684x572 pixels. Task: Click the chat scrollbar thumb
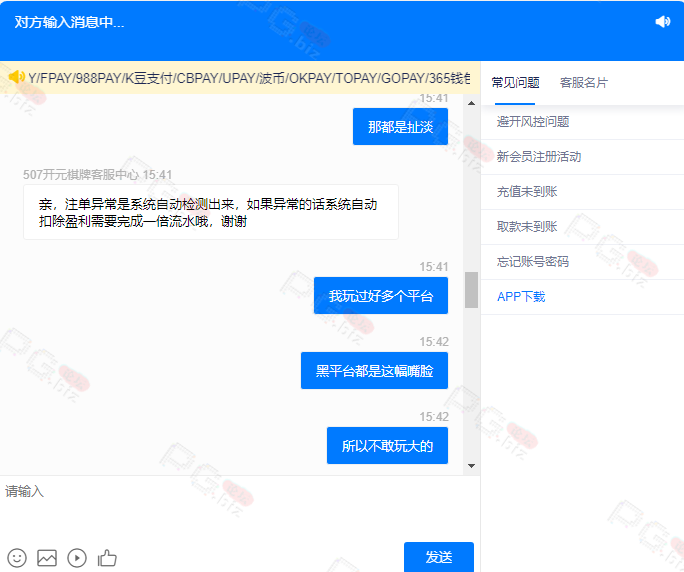click(471, 289)
